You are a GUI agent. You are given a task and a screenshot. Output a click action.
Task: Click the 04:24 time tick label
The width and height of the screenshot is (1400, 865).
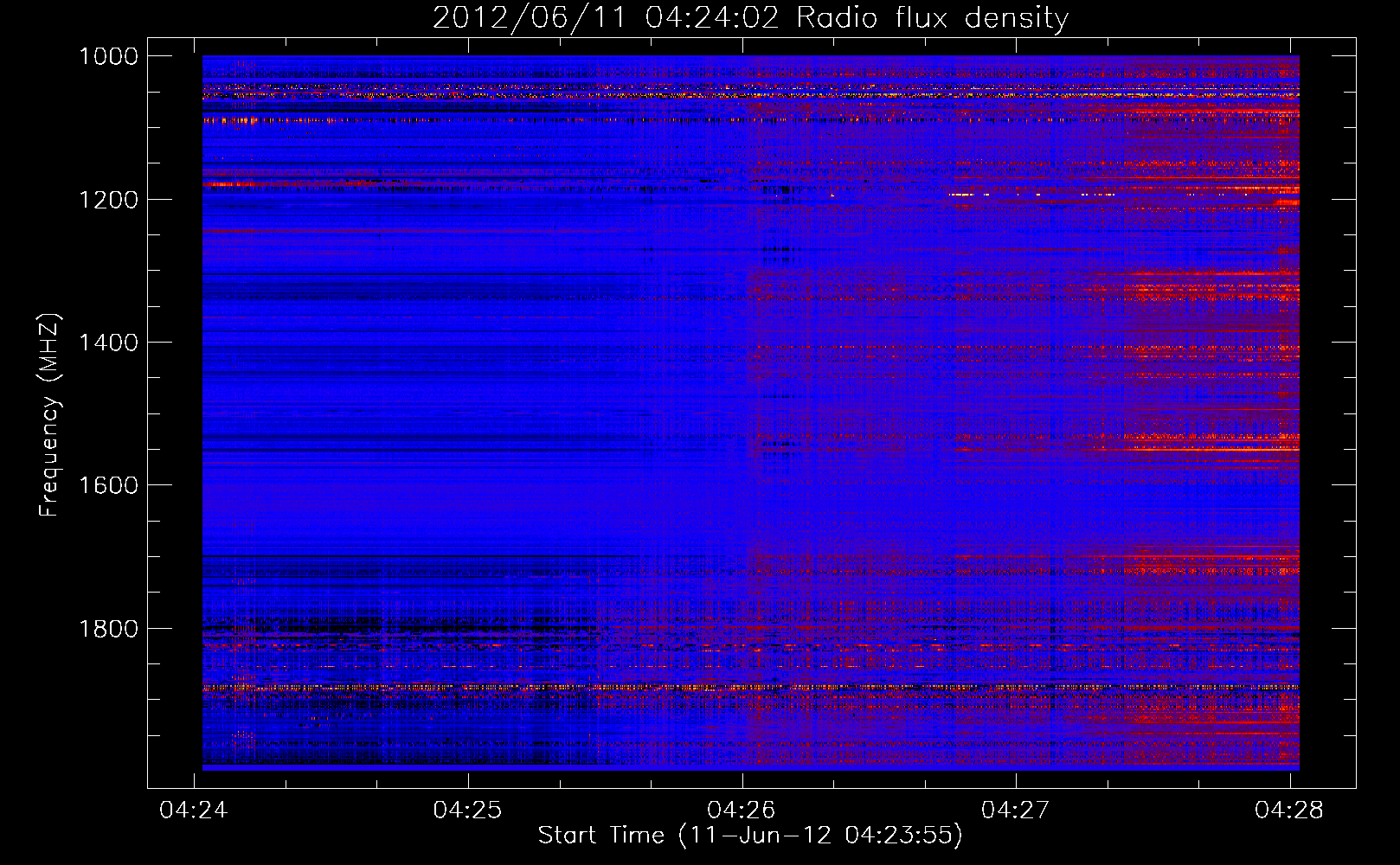tap(194, 810)
